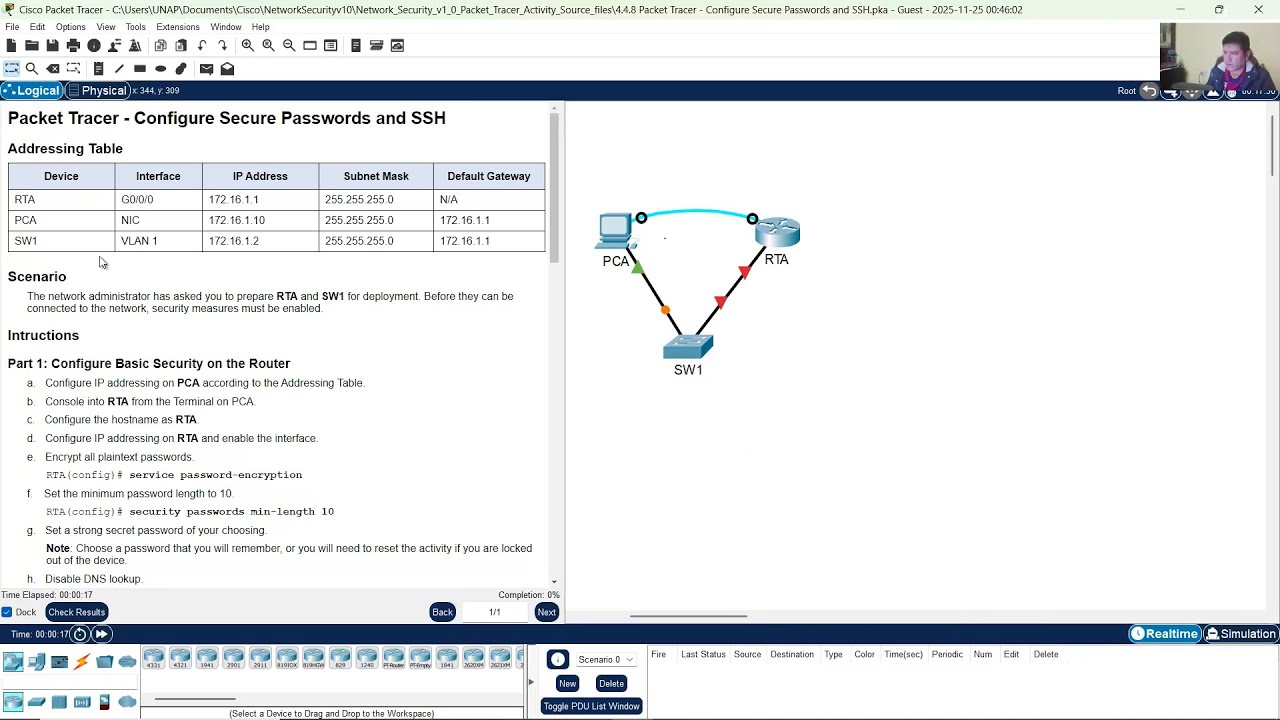This screenshot has width=1280, height=720.
Task: Switch to the Logical workspace tab
Action: pos(32,90)
